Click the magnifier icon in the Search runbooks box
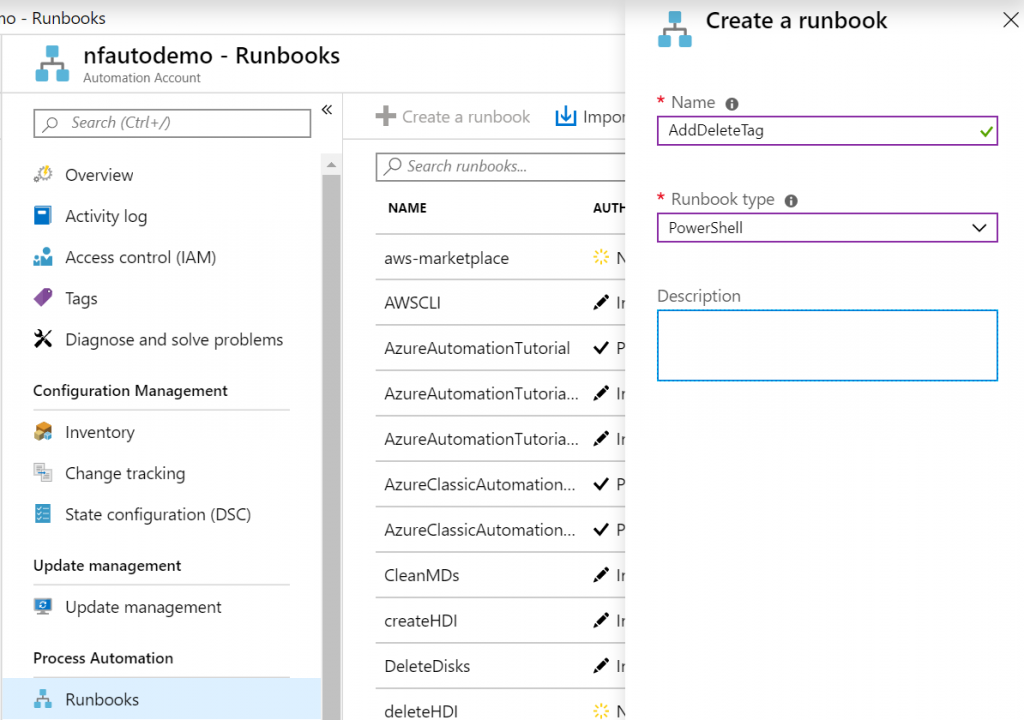This screenshot has height=720, width=1024. click(x=392, y=166)
